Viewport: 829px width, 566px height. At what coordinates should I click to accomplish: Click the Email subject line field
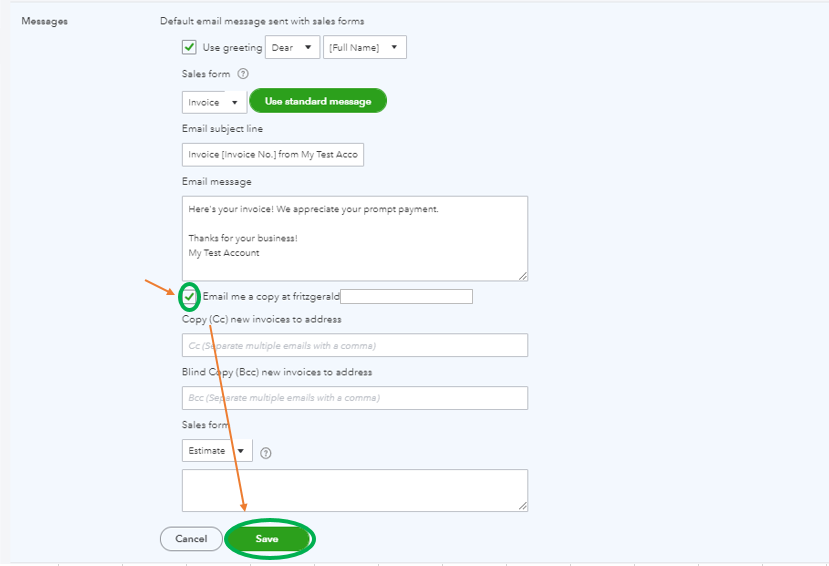273,154
